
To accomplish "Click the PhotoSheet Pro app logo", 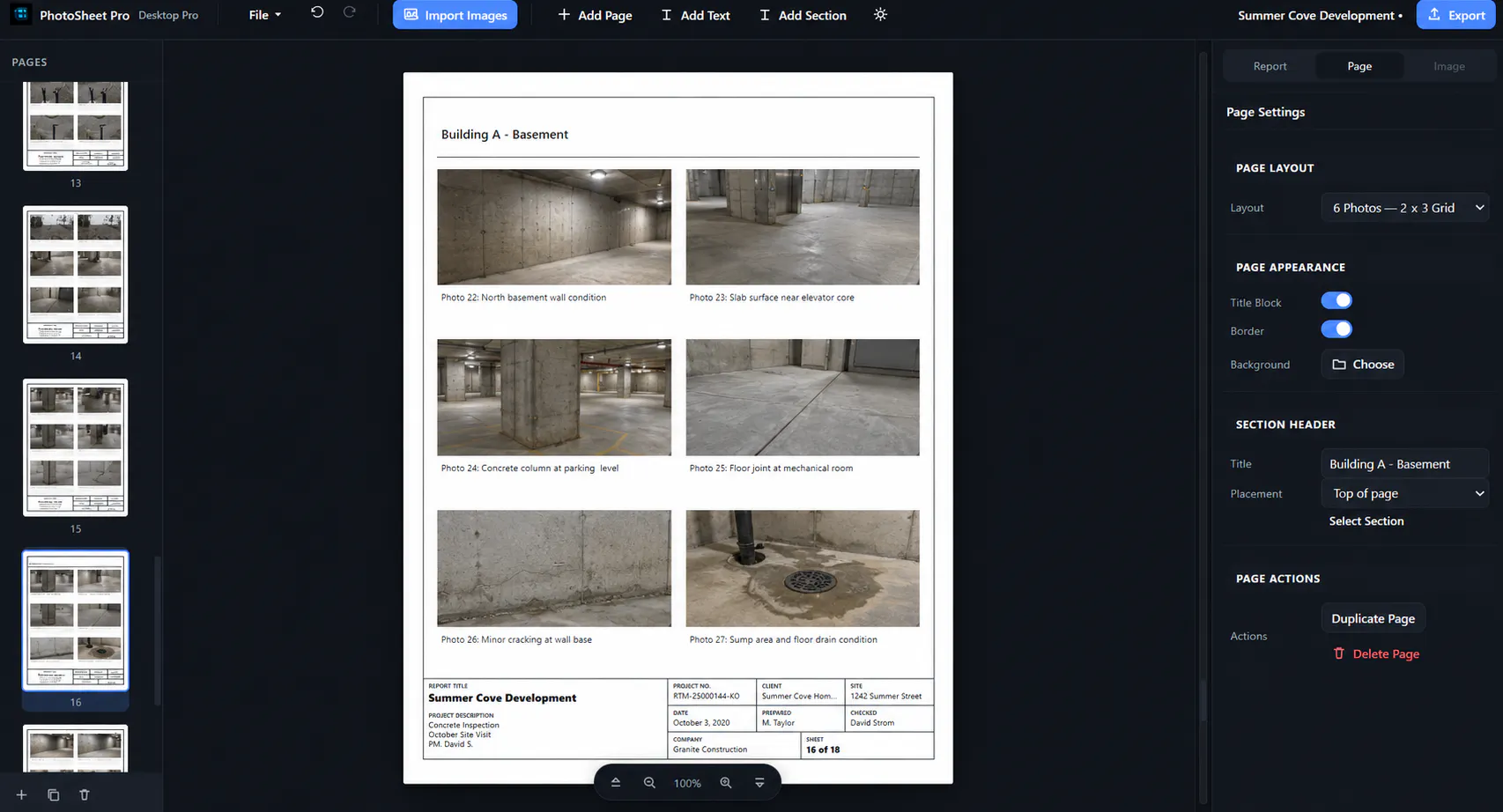I will pyautogui.click(x=21, y=15).
